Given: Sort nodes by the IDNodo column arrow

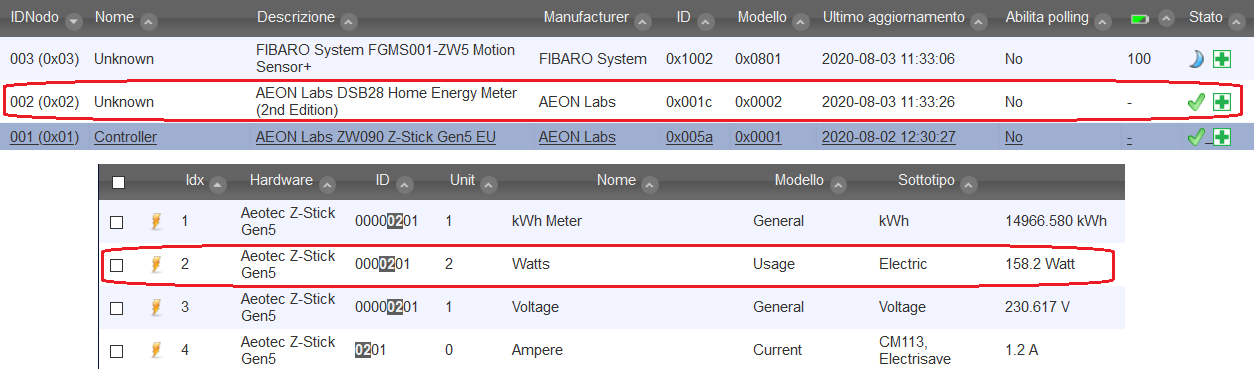Looking at the screenshot, I should (x=72, y=21).
